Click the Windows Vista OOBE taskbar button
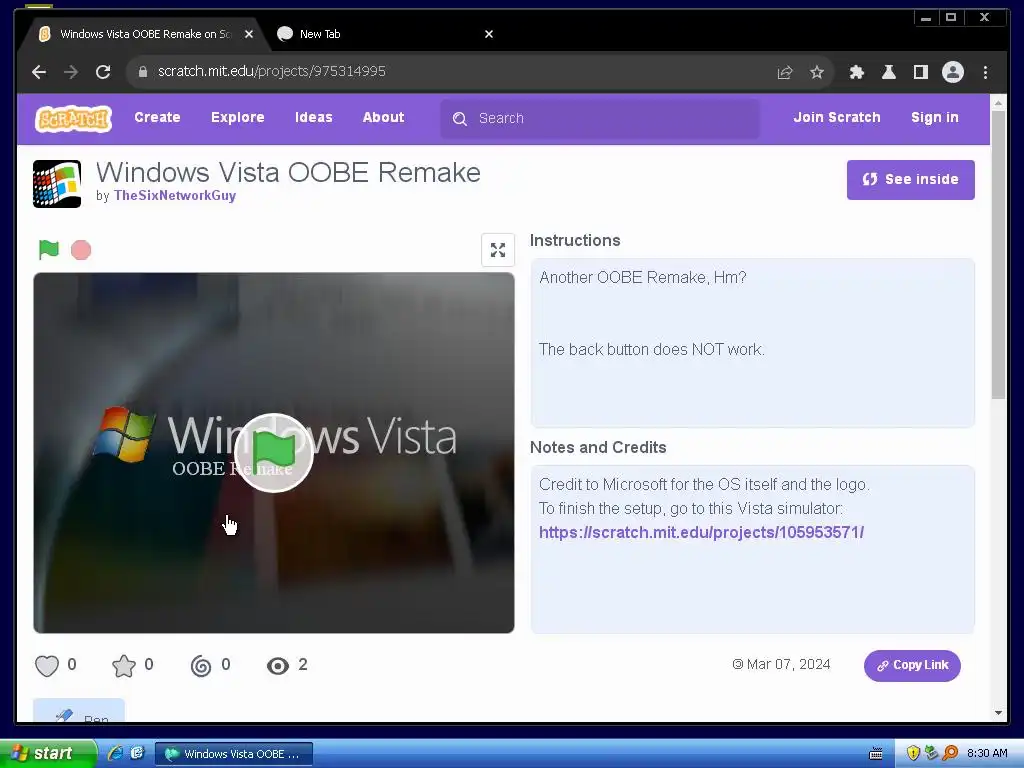This screenshot has height=768, width=1024. click(x=234, y=754)
